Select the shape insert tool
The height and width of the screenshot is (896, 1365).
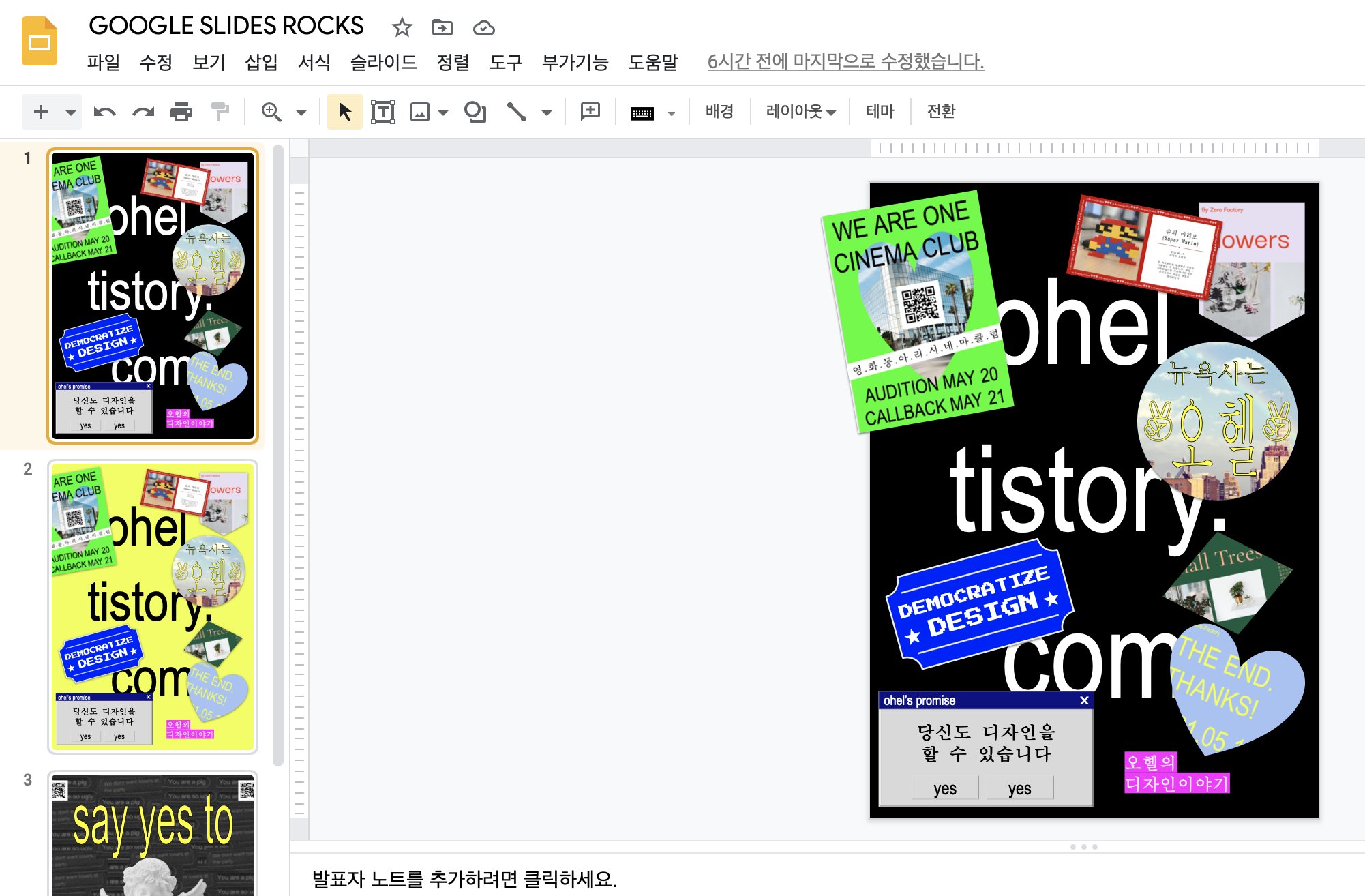[x=475, y=112]
